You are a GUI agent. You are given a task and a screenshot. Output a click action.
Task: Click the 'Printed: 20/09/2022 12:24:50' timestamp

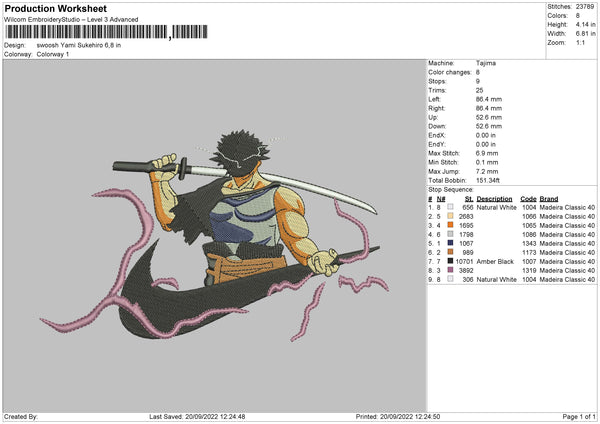[398, 417]
